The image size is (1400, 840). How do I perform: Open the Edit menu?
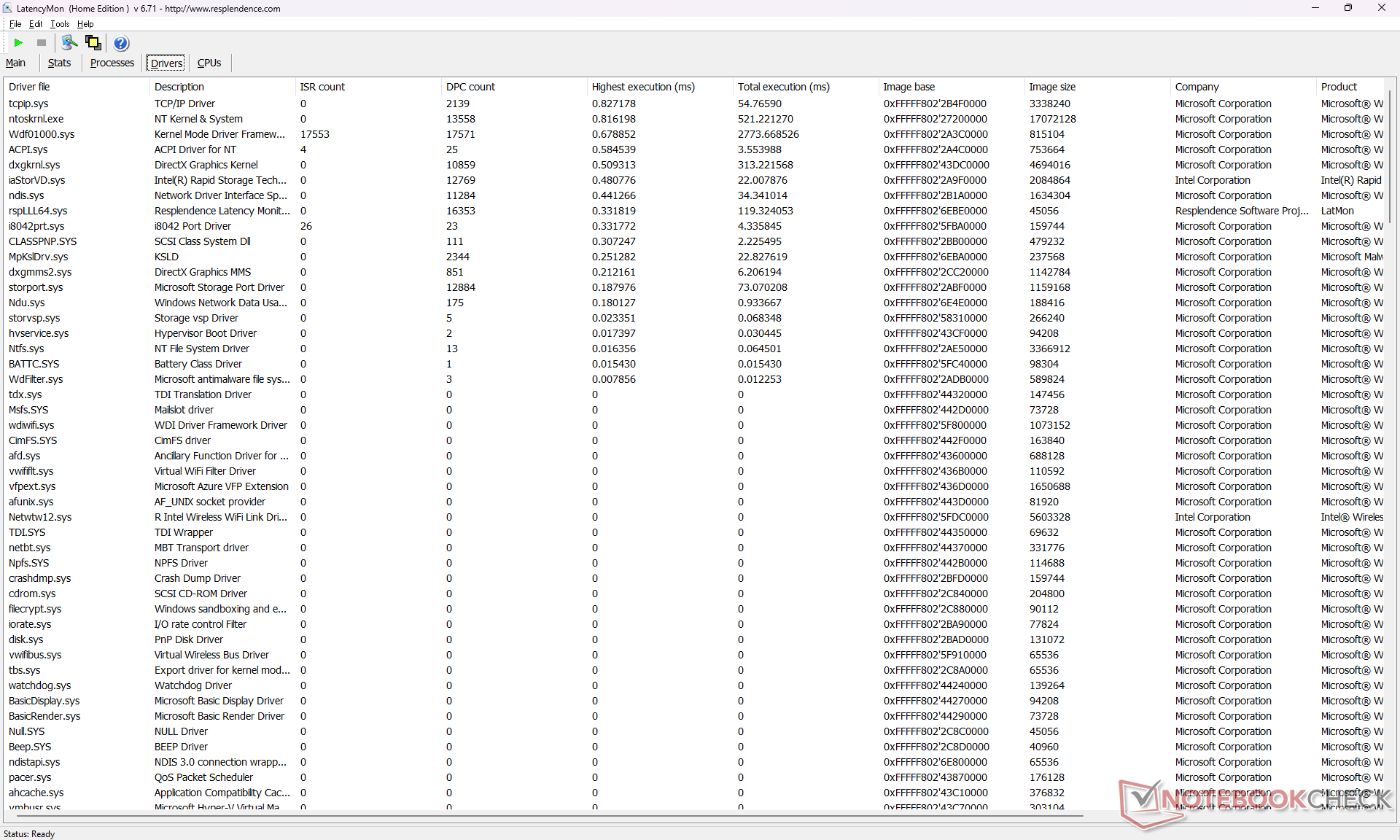point(36,24)
